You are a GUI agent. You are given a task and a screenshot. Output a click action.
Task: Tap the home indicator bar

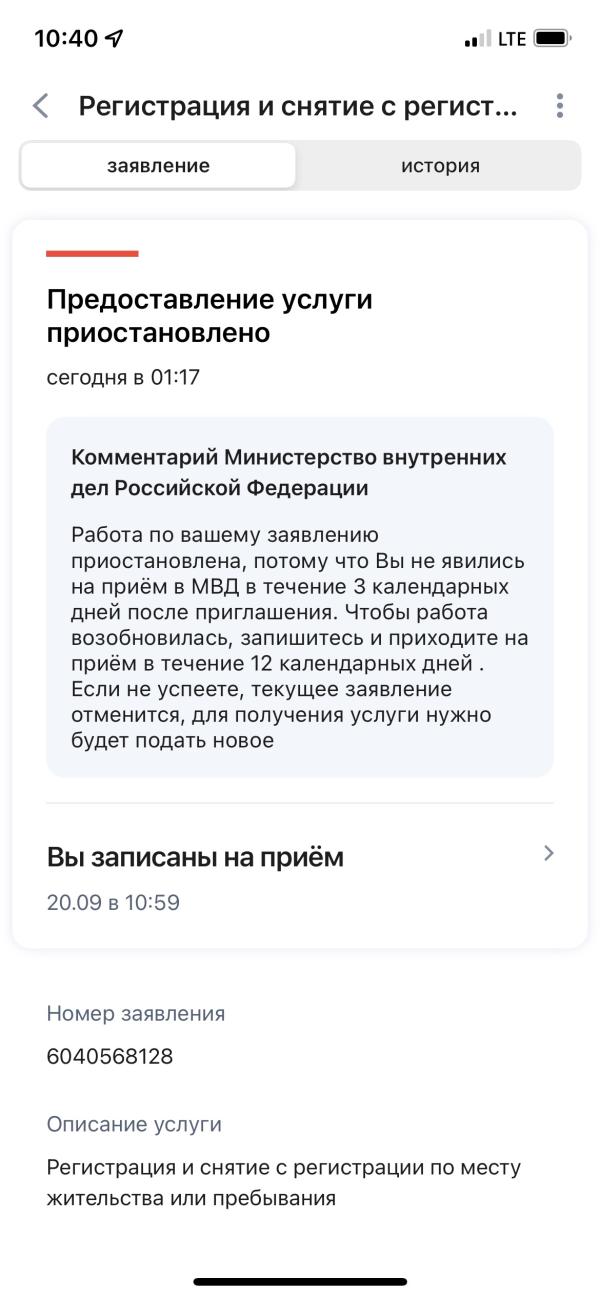pos(300,1281)
